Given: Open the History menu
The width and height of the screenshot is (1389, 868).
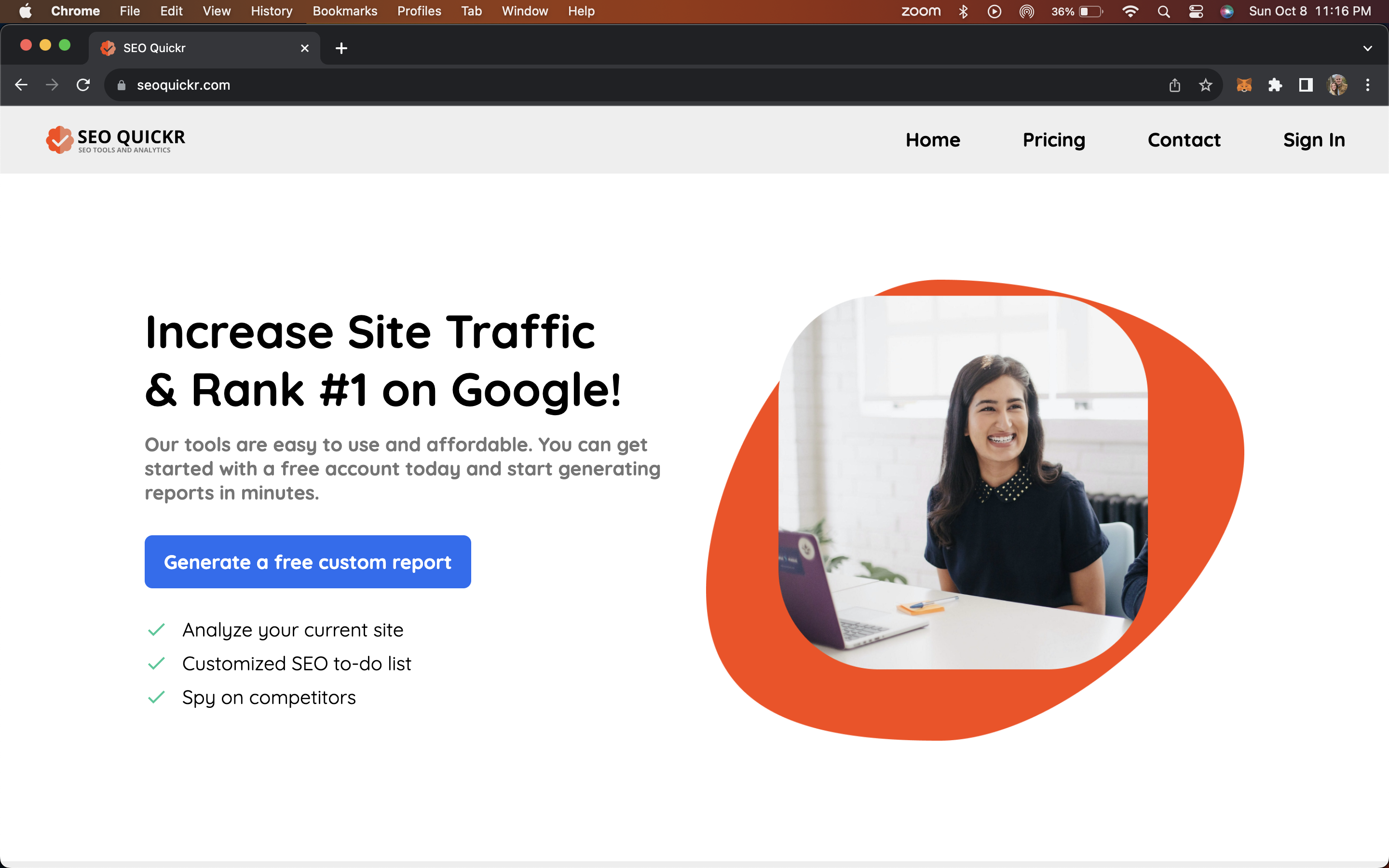Looking at the screenshot, I should click(271, 12).
